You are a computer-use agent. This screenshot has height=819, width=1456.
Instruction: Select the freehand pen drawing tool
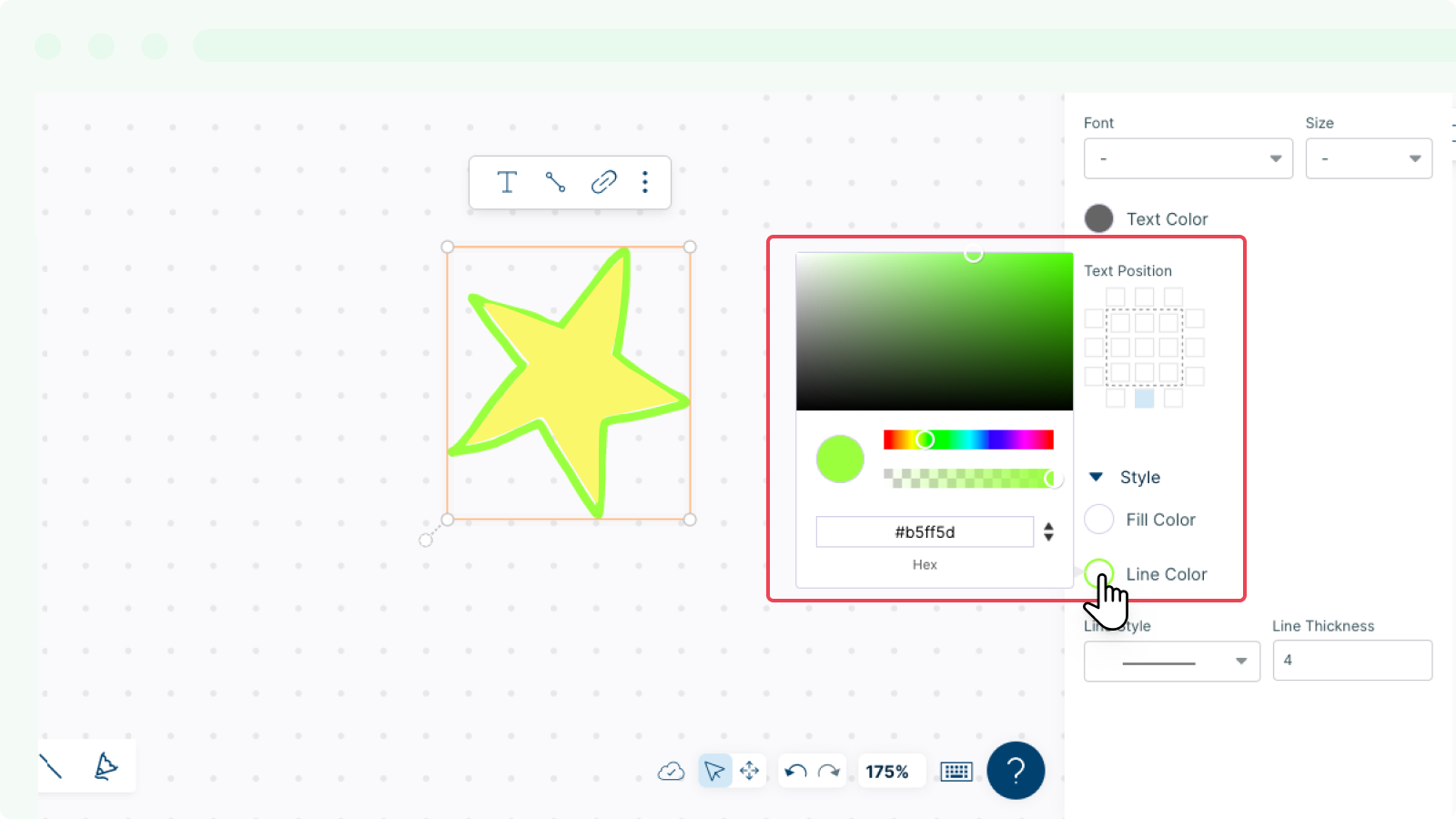[x=106, y=766]
